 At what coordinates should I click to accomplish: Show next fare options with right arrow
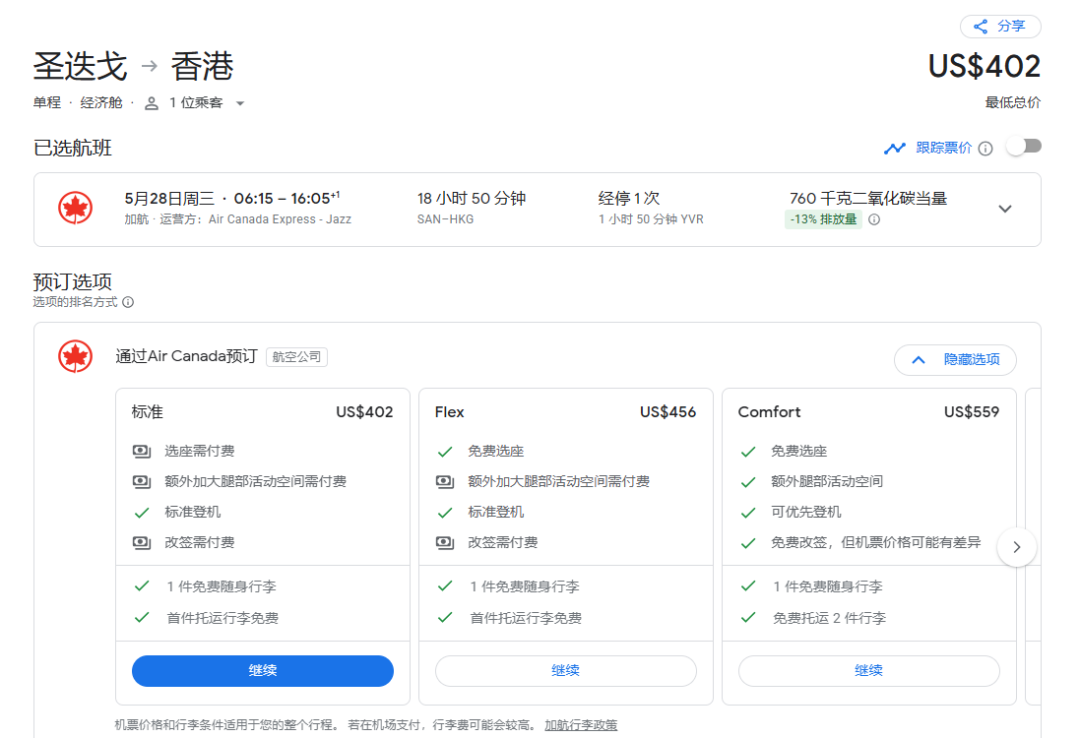pyautogui.click(x=1017, y=547)
